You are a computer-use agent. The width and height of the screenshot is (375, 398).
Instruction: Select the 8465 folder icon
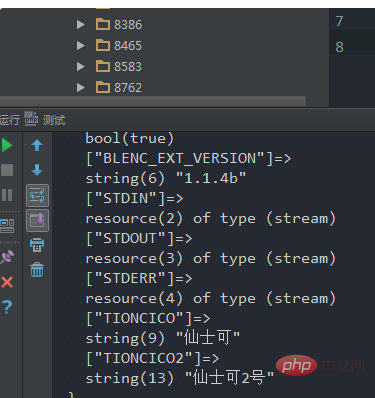coord(103,45)
